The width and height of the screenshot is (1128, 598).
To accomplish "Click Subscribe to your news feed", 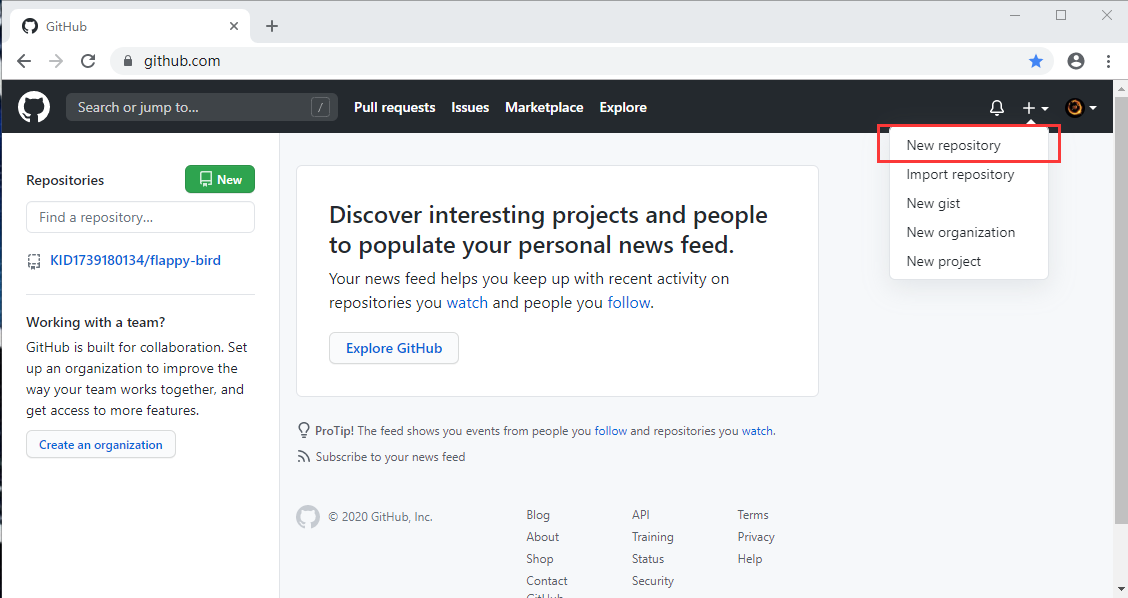I will pyautogui.click(x=390, y=457).
